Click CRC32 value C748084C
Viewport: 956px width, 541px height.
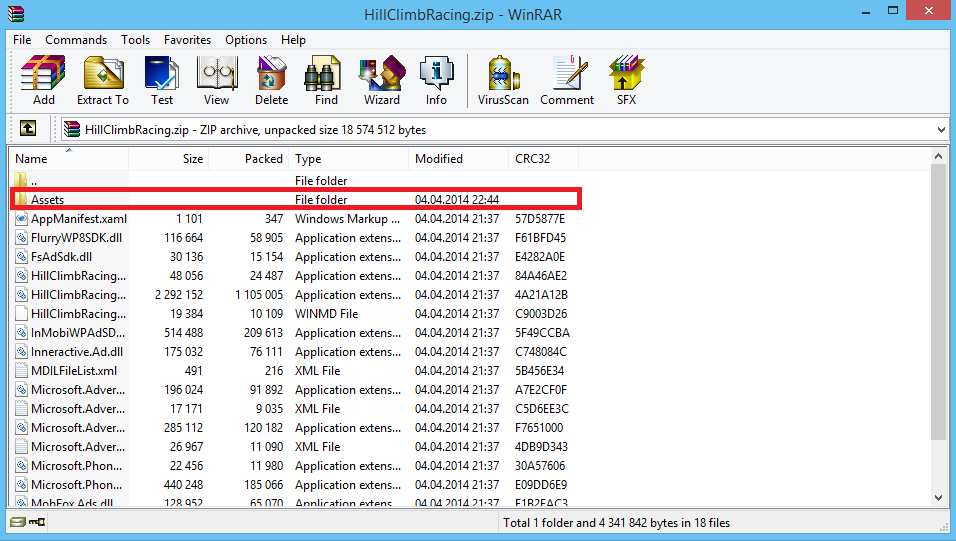point(540,351)
